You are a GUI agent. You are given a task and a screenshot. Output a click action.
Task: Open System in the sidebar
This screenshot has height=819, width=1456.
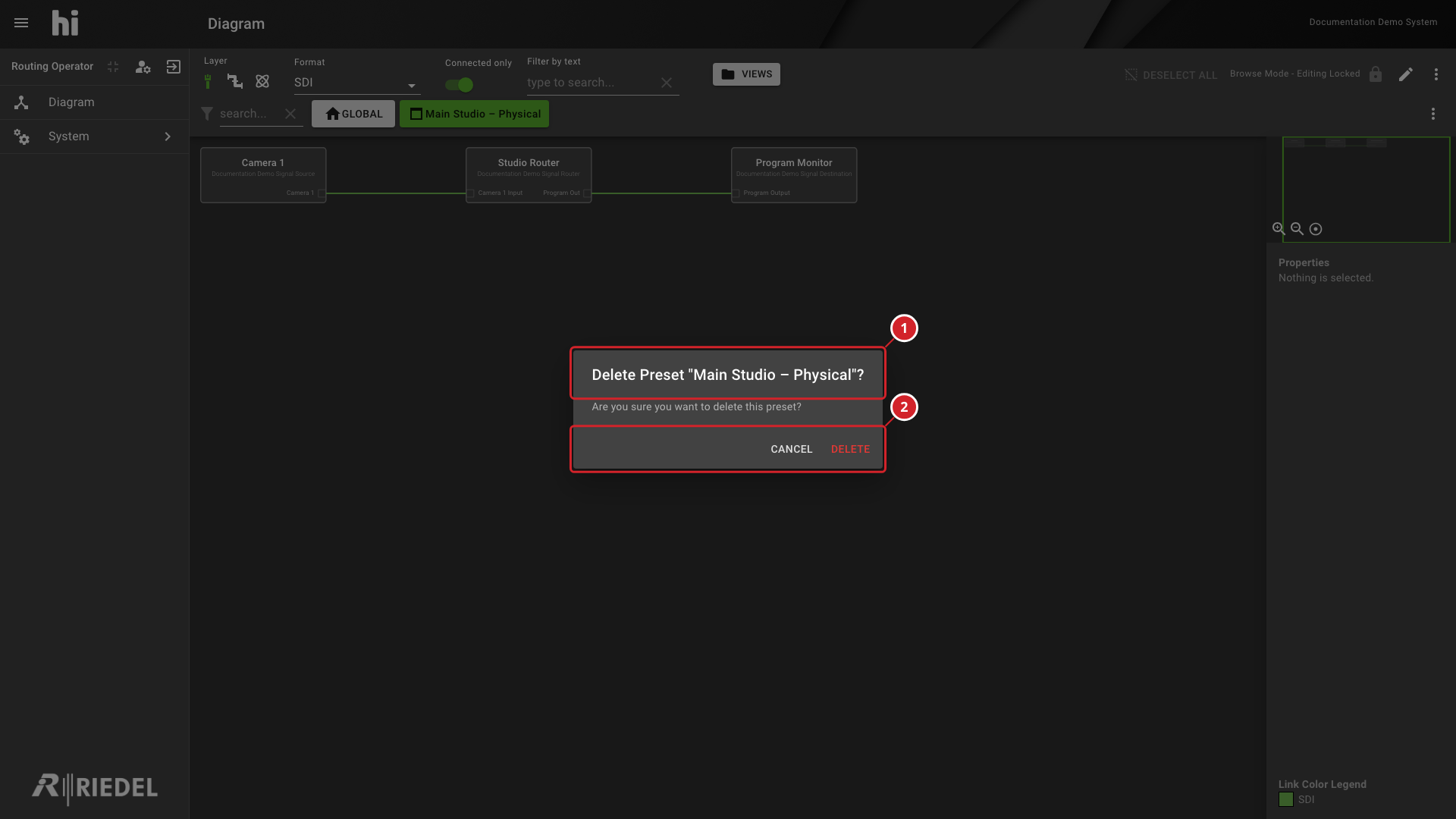[95, 136]
